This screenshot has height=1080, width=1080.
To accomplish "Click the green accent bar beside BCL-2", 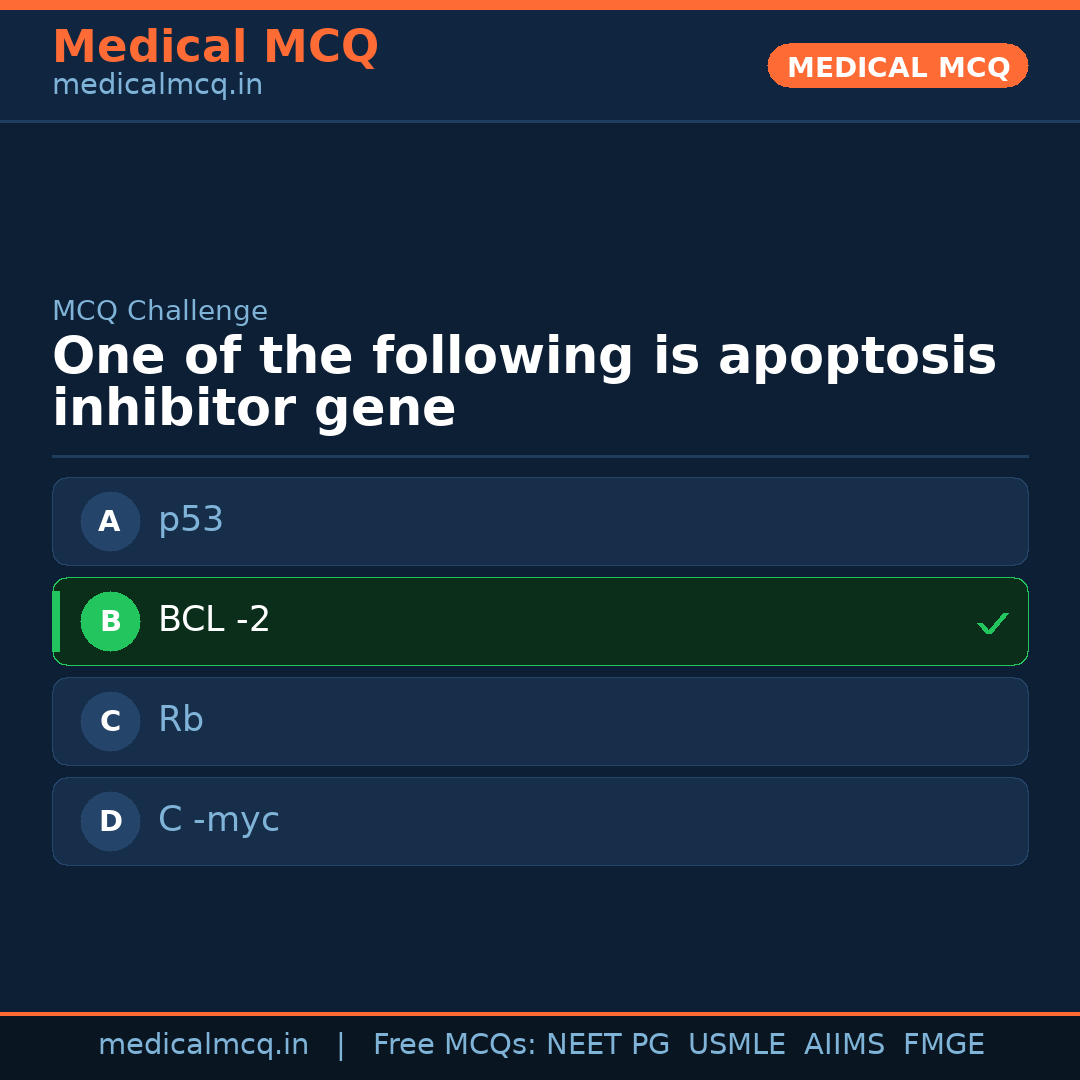I will tap(56, 621).
